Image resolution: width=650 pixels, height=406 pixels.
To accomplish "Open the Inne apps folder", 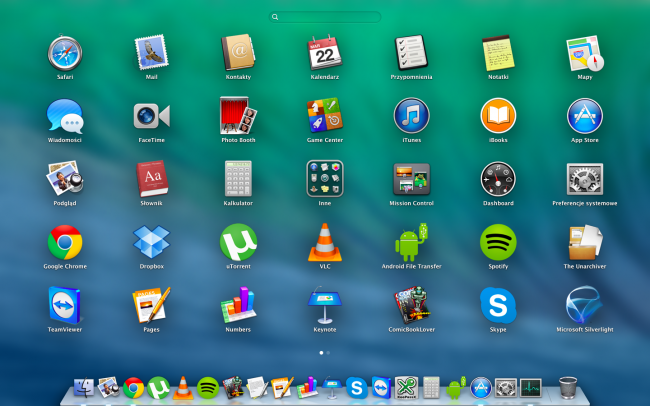I will click(x=325, y=178).
